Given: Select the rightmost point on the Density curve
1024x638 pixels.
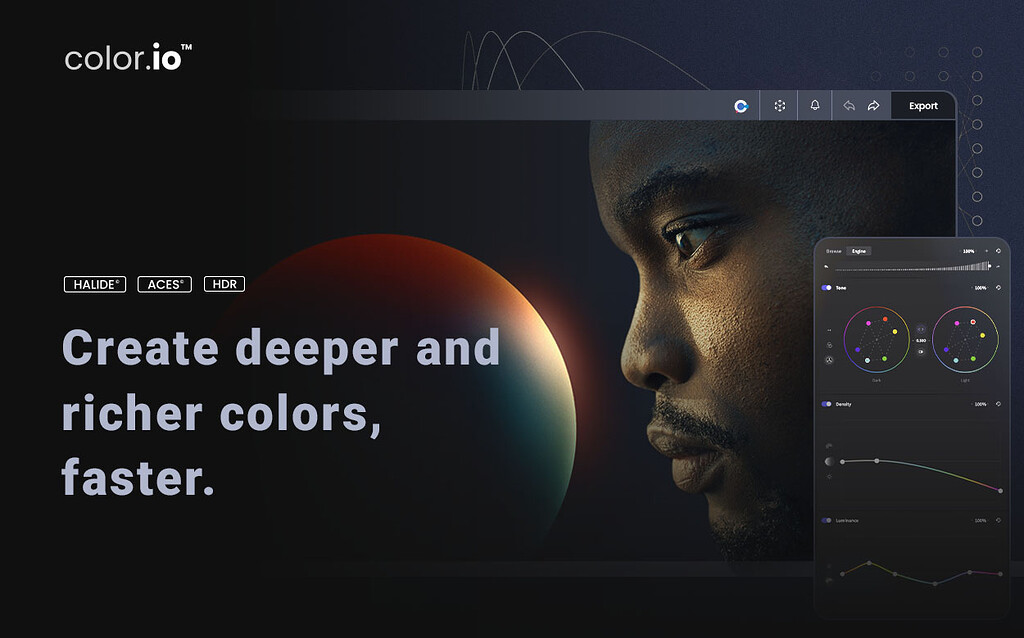Looking at the screenshot, I should pos(1000,490).
